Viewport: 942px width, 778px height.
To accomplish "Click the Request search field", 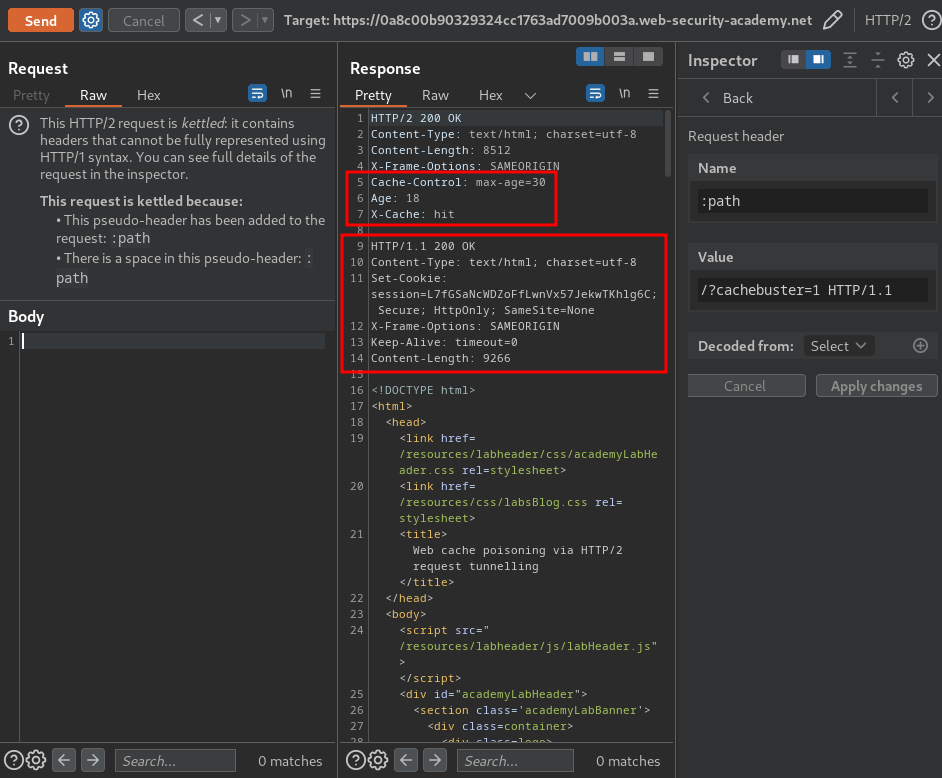I will pyautogui.click(x=175, y=761).
